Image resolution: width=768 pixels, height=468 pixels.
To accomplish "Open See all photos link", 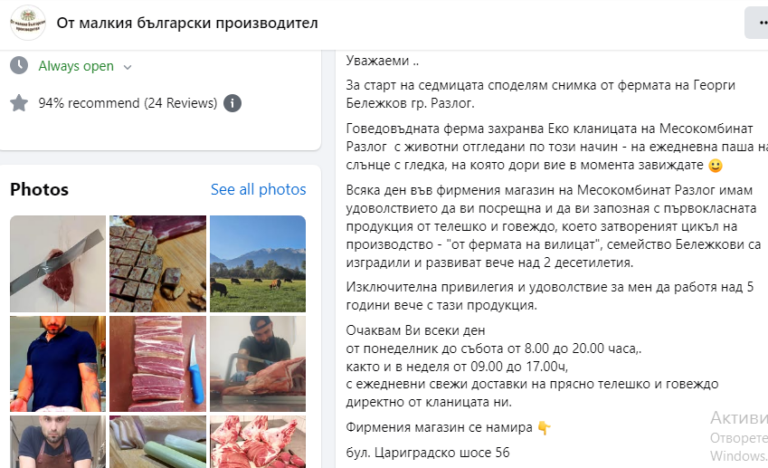I will (x=258, y=189).
